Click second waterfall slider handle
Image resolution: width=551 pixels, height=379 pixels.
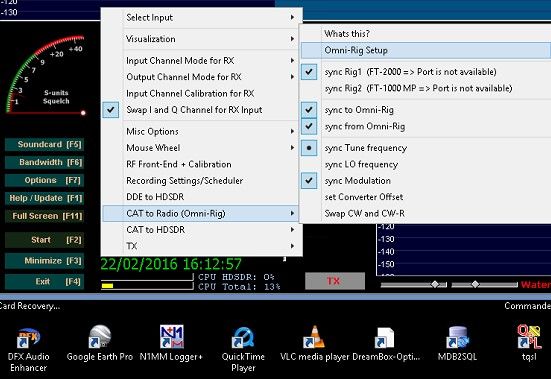475,284
